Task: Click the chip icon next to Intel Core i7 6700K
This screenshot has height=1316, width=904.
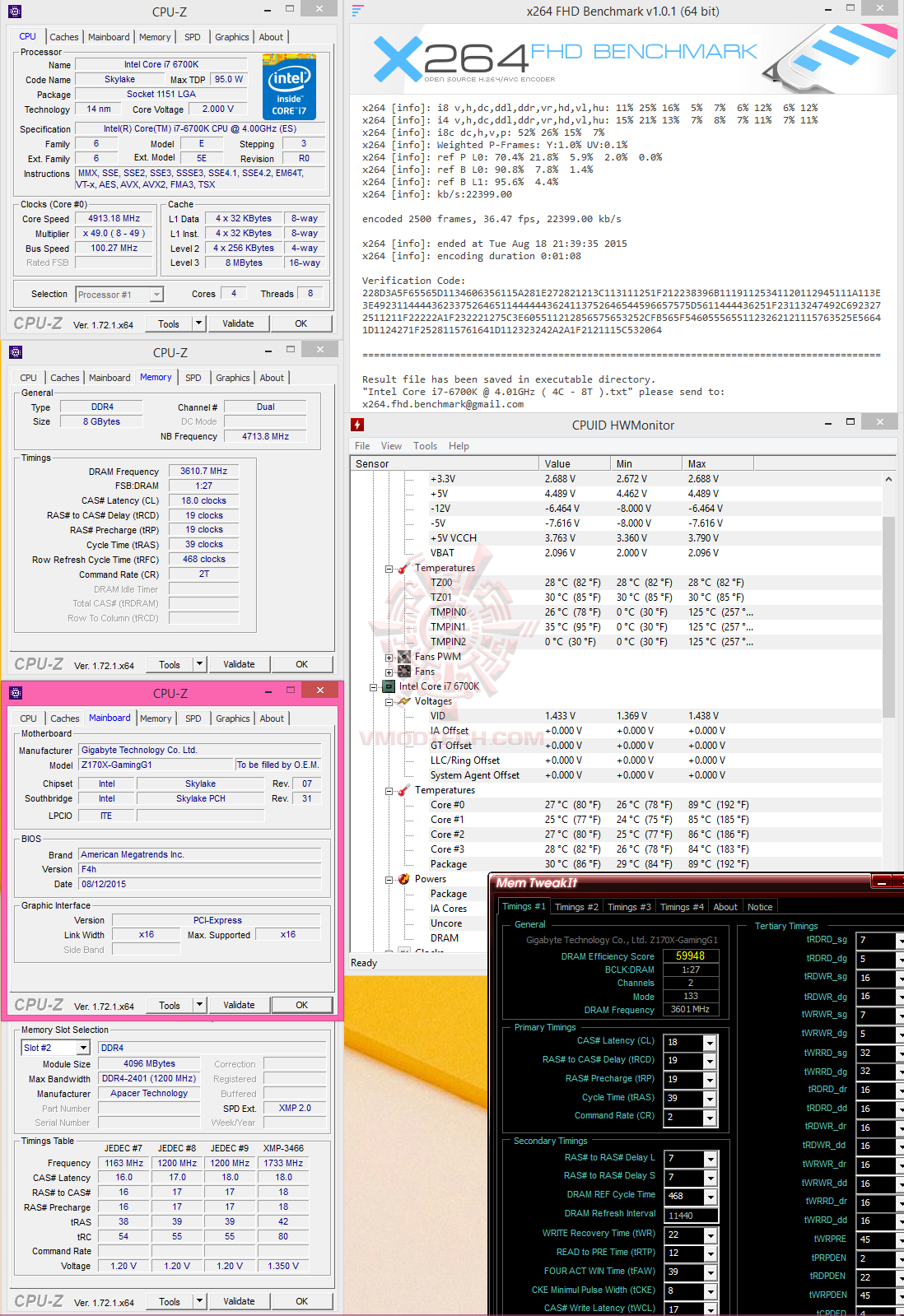Action: pyautogui.click(x=389, y=686)
